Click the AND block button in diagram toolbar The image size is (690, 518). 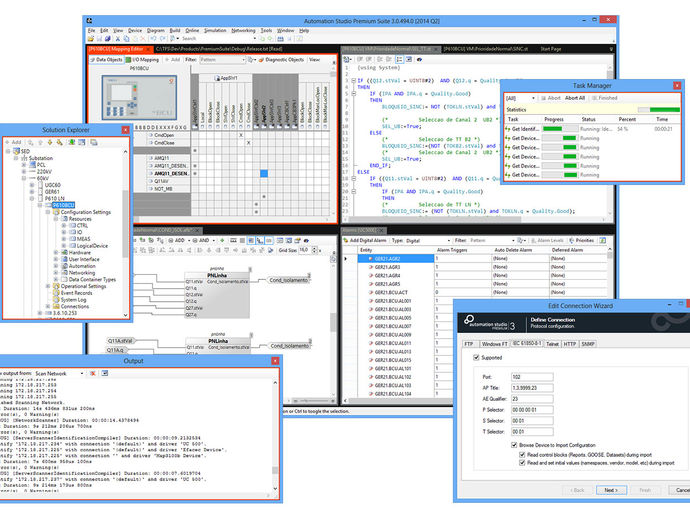201,240
